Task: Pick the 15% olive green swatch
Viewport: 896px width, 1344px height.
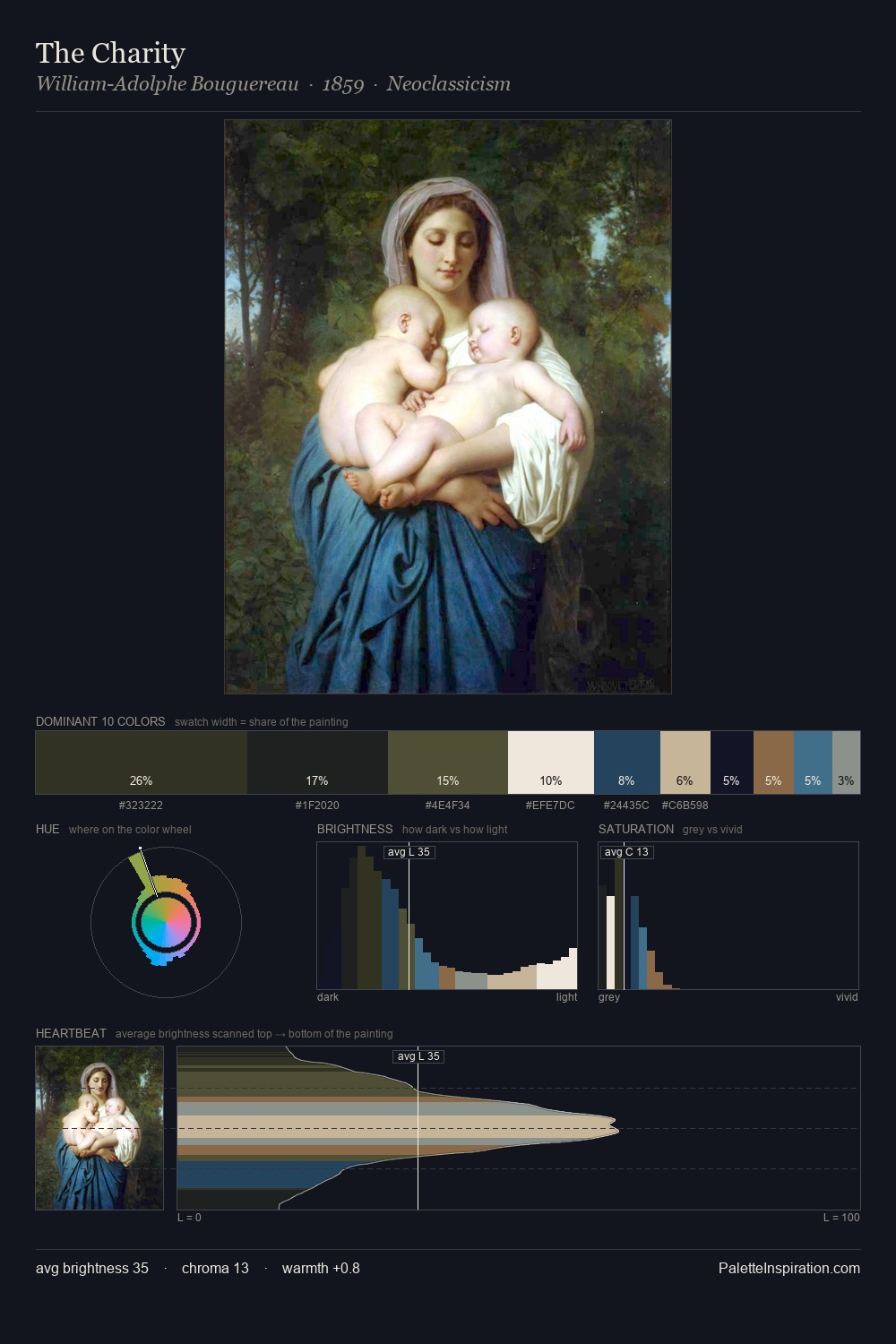Action: pyautogui.click(x=448, y=762)
